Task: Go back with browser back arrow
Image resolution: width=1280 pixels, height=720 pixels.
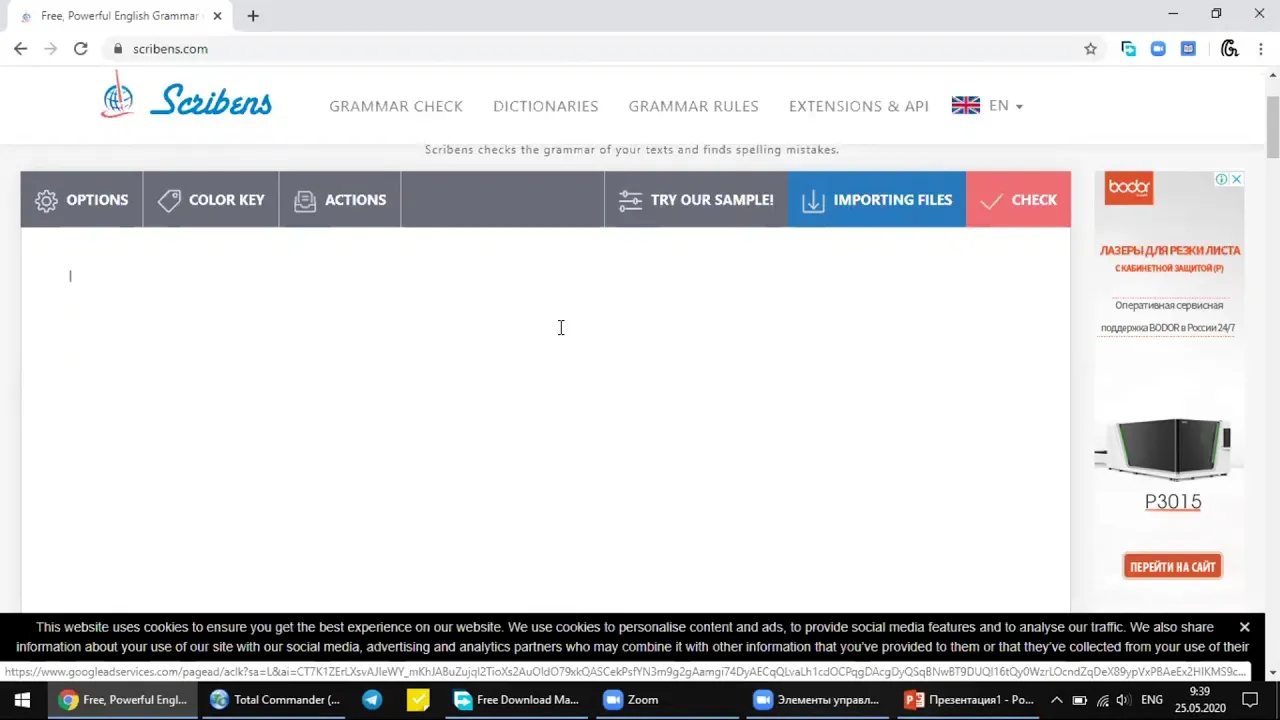Action: coord(21,48)
